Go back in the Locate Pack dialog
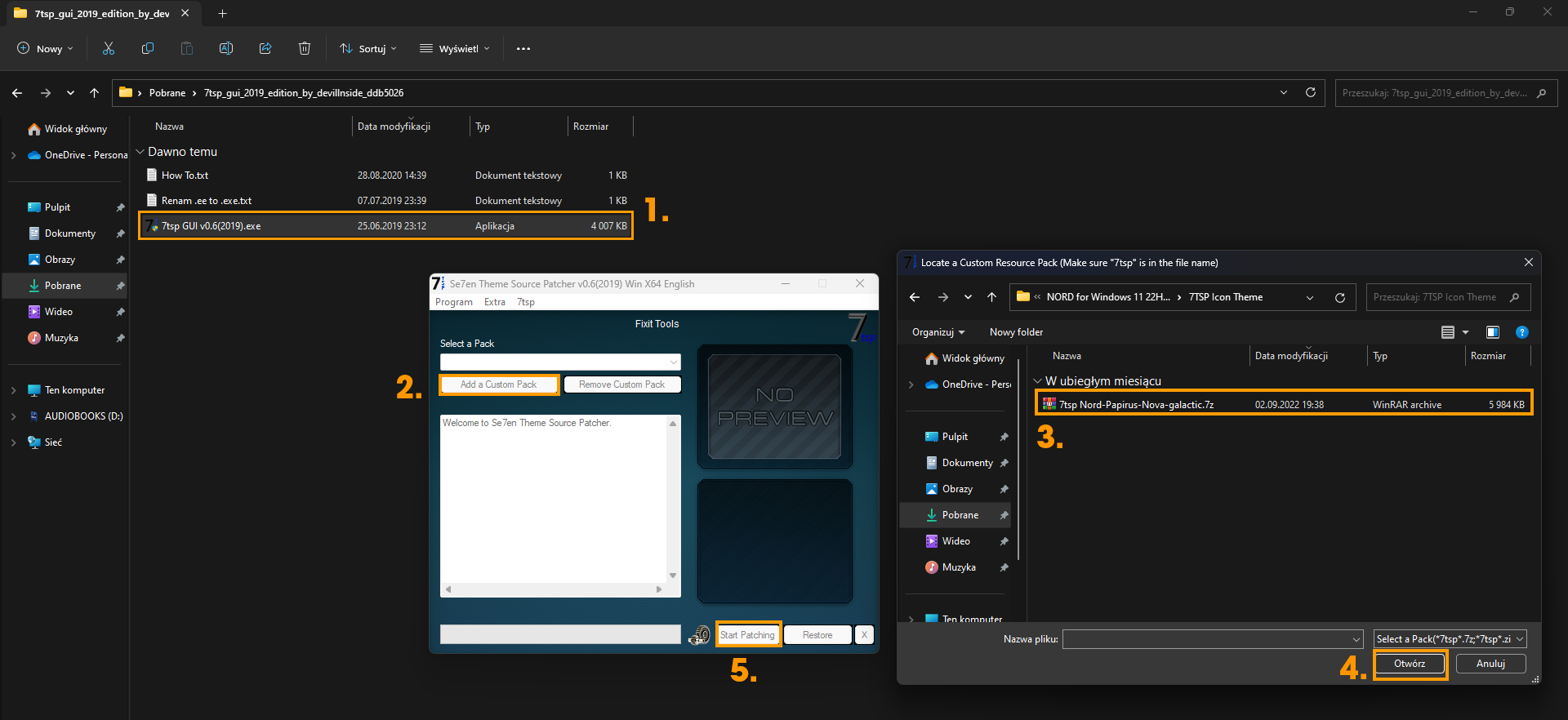 coord(915,297)
